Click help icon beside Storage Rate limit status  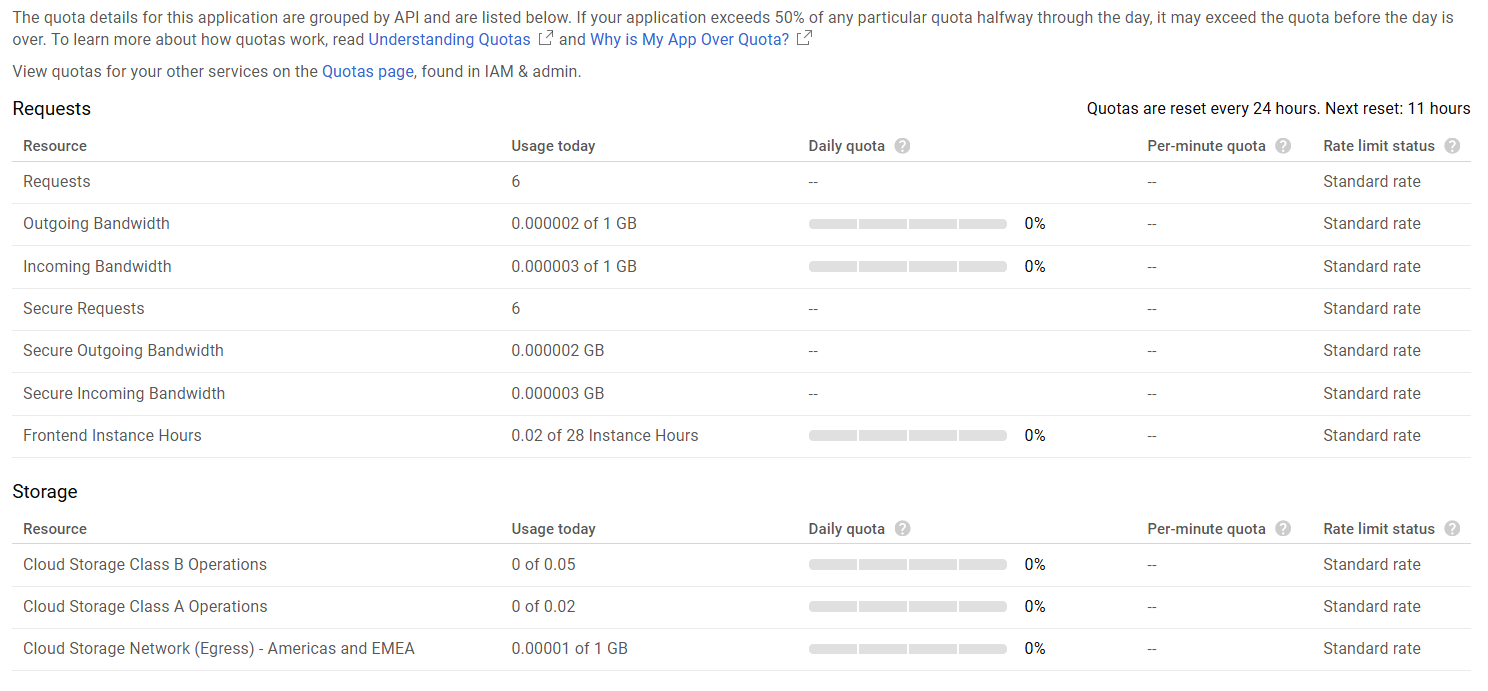(x=1452, y=529)
